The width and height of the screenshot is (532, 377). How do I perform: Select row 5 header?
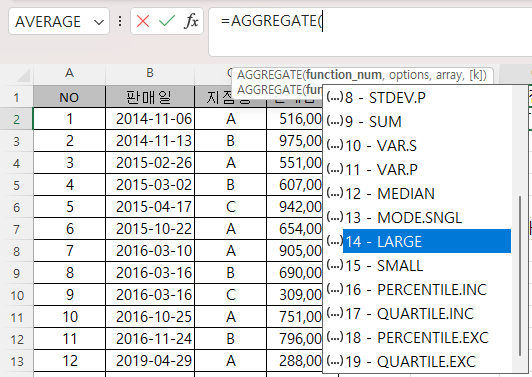[x=16, y=185]
